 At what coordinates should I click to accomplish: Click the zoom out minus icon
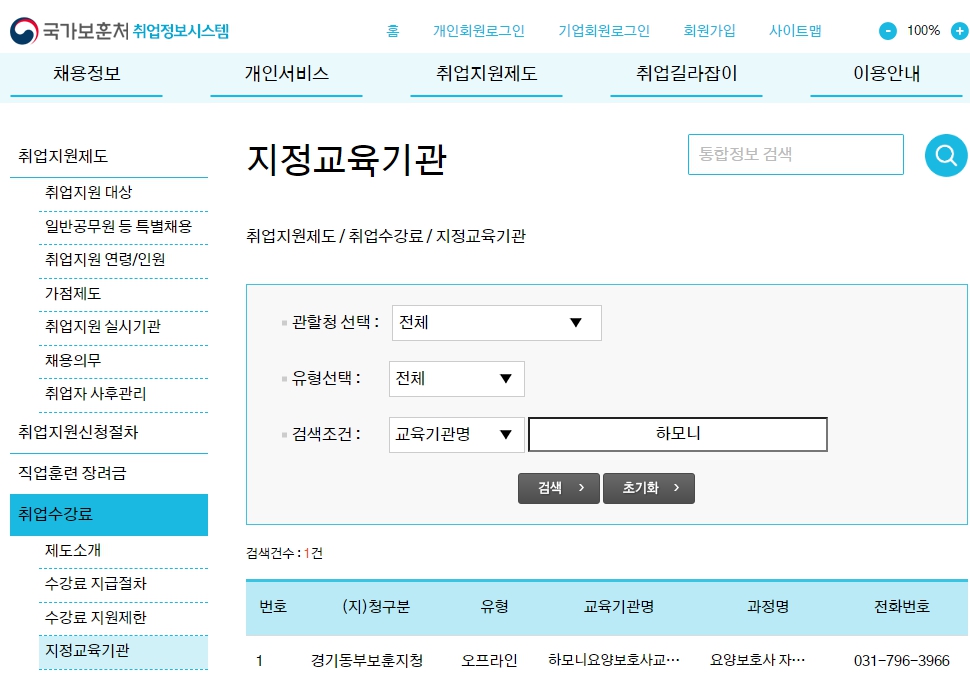pos(888,31)
